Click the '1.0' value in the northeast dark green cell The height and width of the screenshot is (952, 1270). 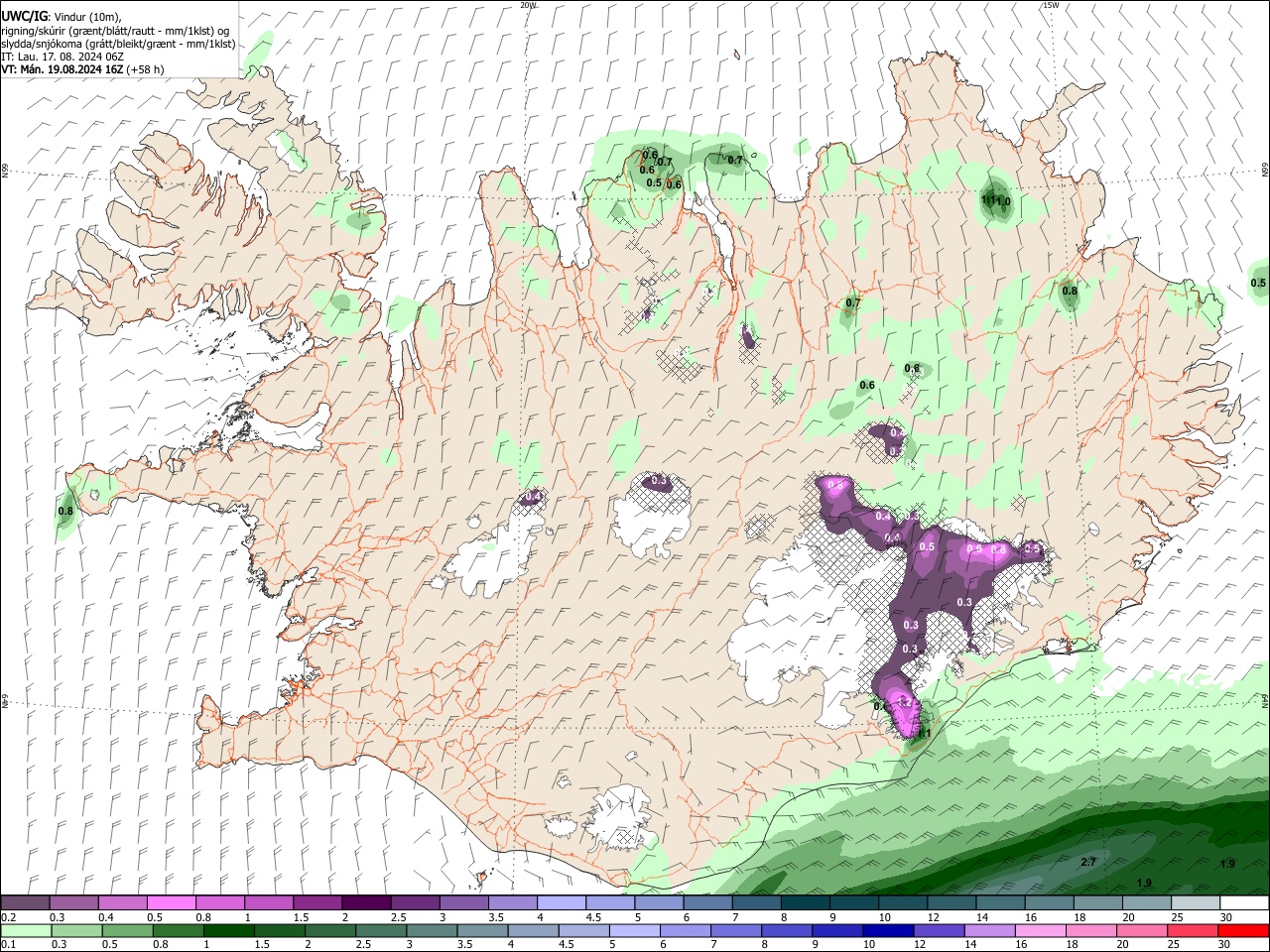[x=1002, y=201]
